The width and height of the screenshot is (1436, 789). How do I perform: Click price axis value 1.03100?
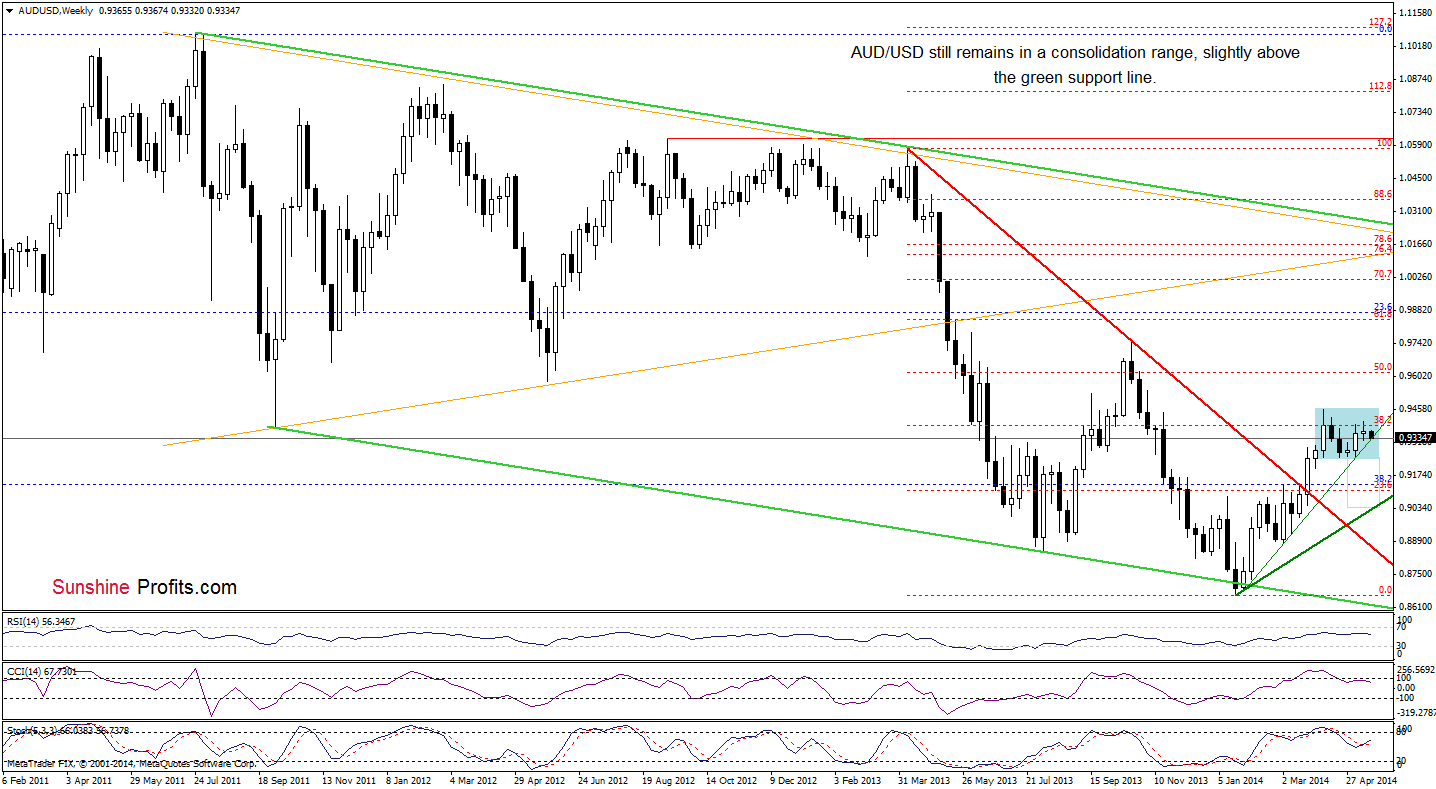1414,211
